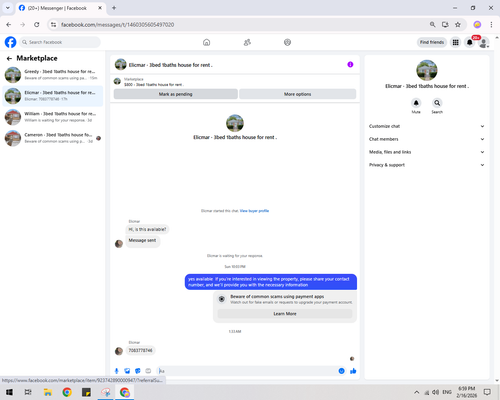Open the Friends icon in top navigation
500x400 pixels.
click(x=247, y=42)
